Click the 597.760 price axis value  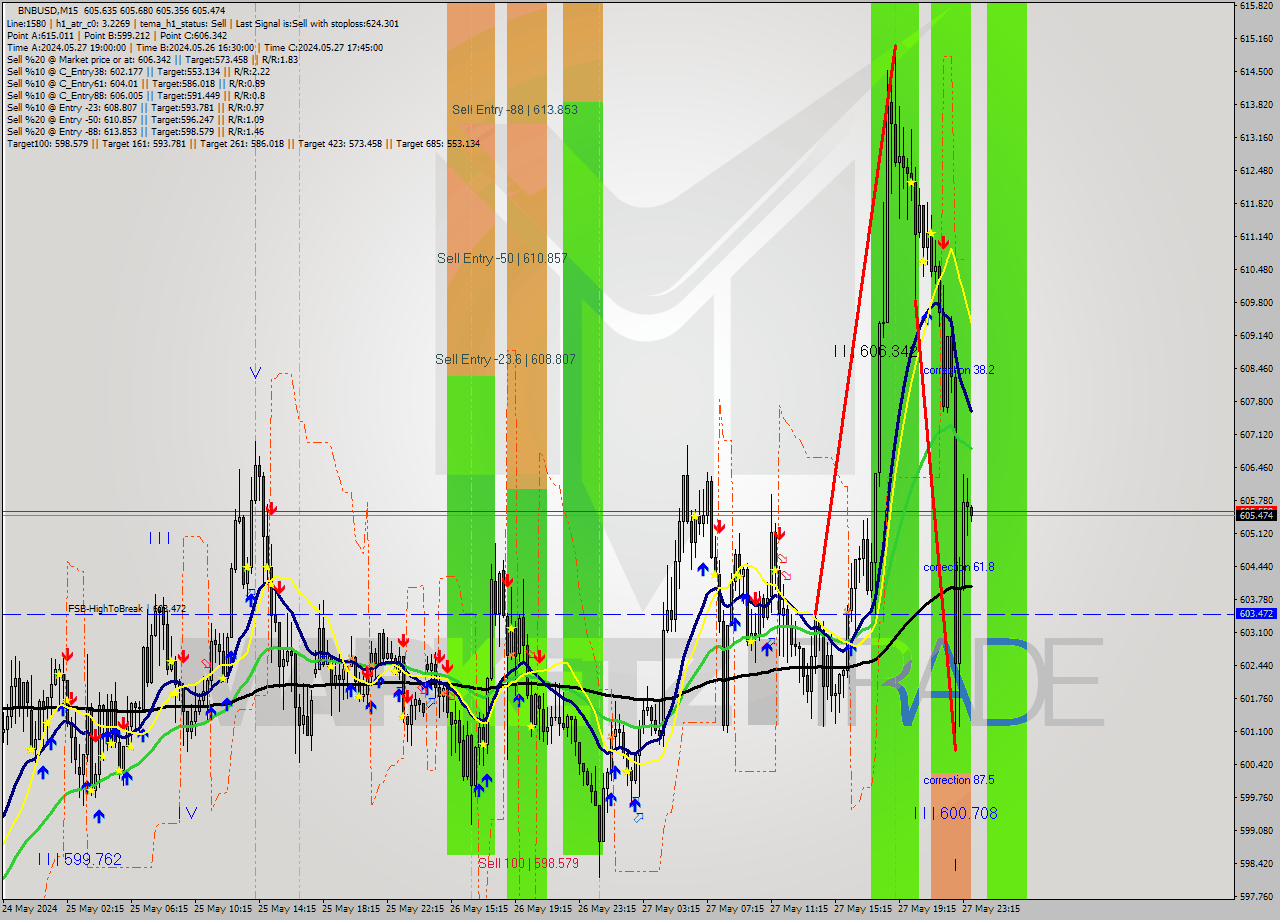(1256, 896)
